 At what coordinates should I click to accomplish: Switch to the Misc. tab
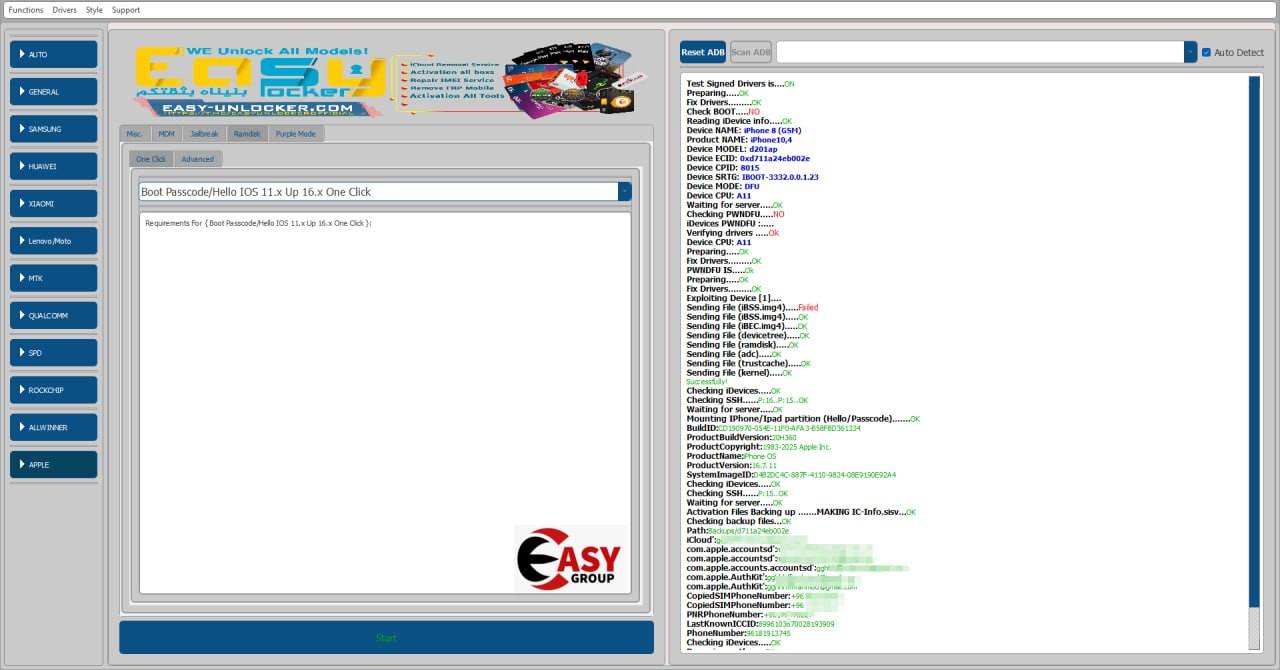coord(135,133)
